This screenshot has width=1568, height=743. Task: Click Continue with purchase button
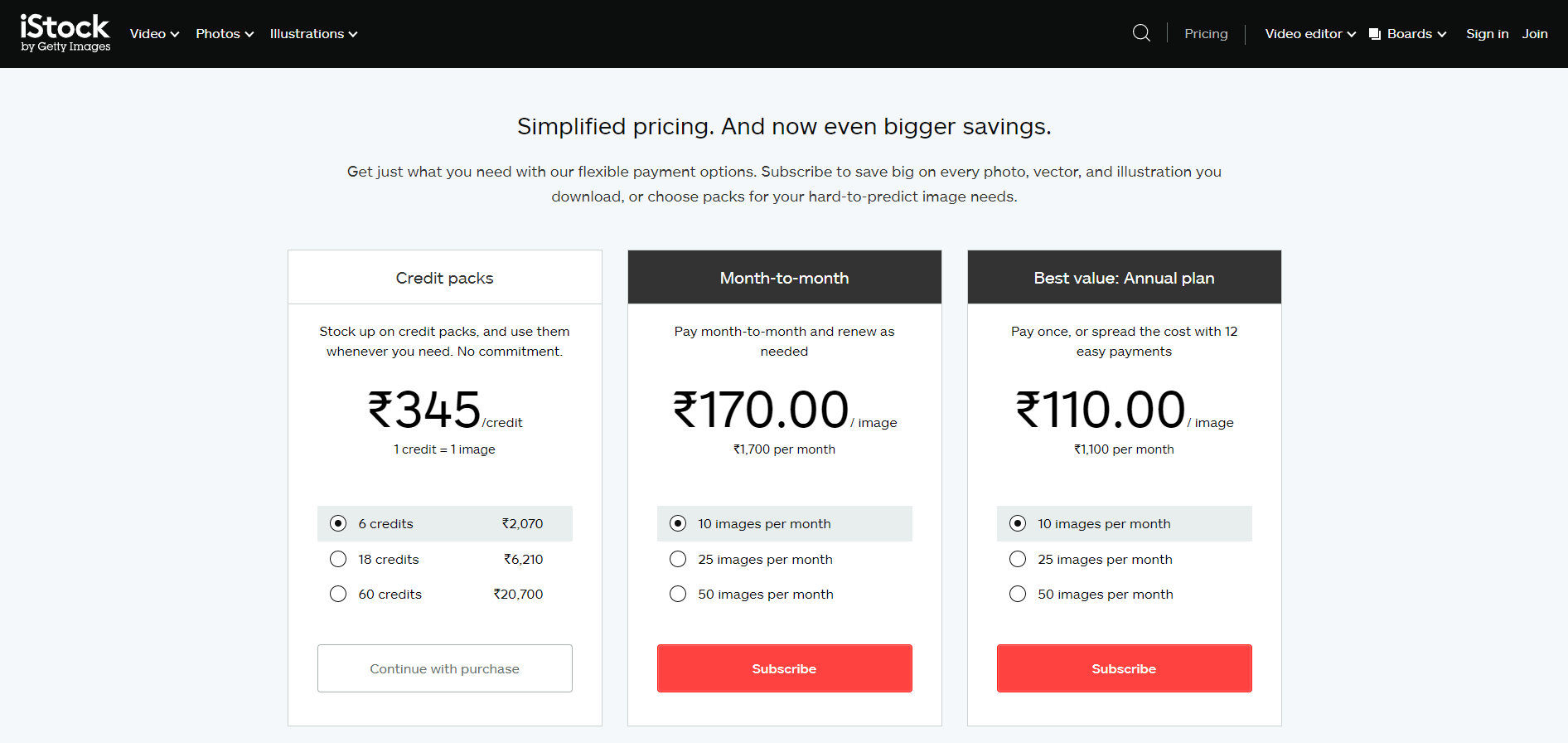445,668
